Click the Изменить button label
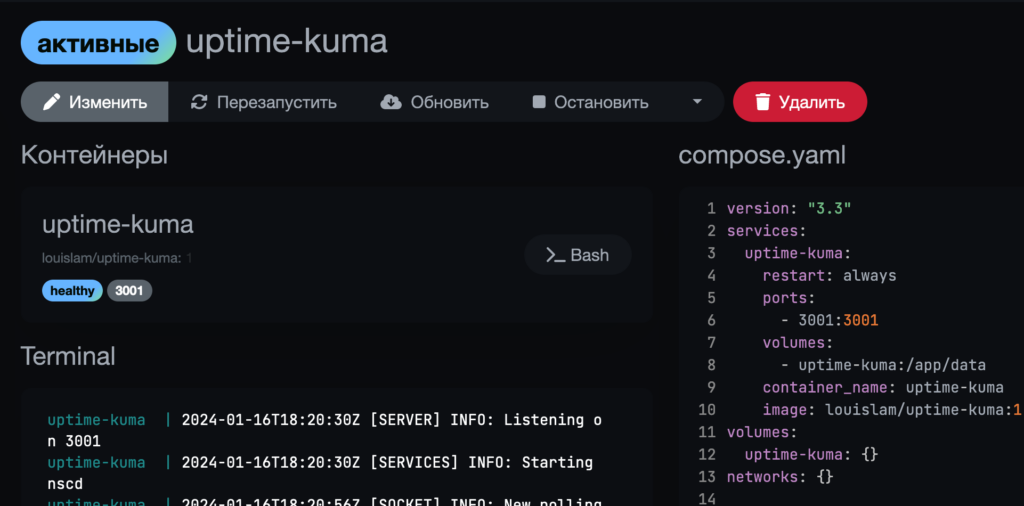 click(x=108, y=103)
